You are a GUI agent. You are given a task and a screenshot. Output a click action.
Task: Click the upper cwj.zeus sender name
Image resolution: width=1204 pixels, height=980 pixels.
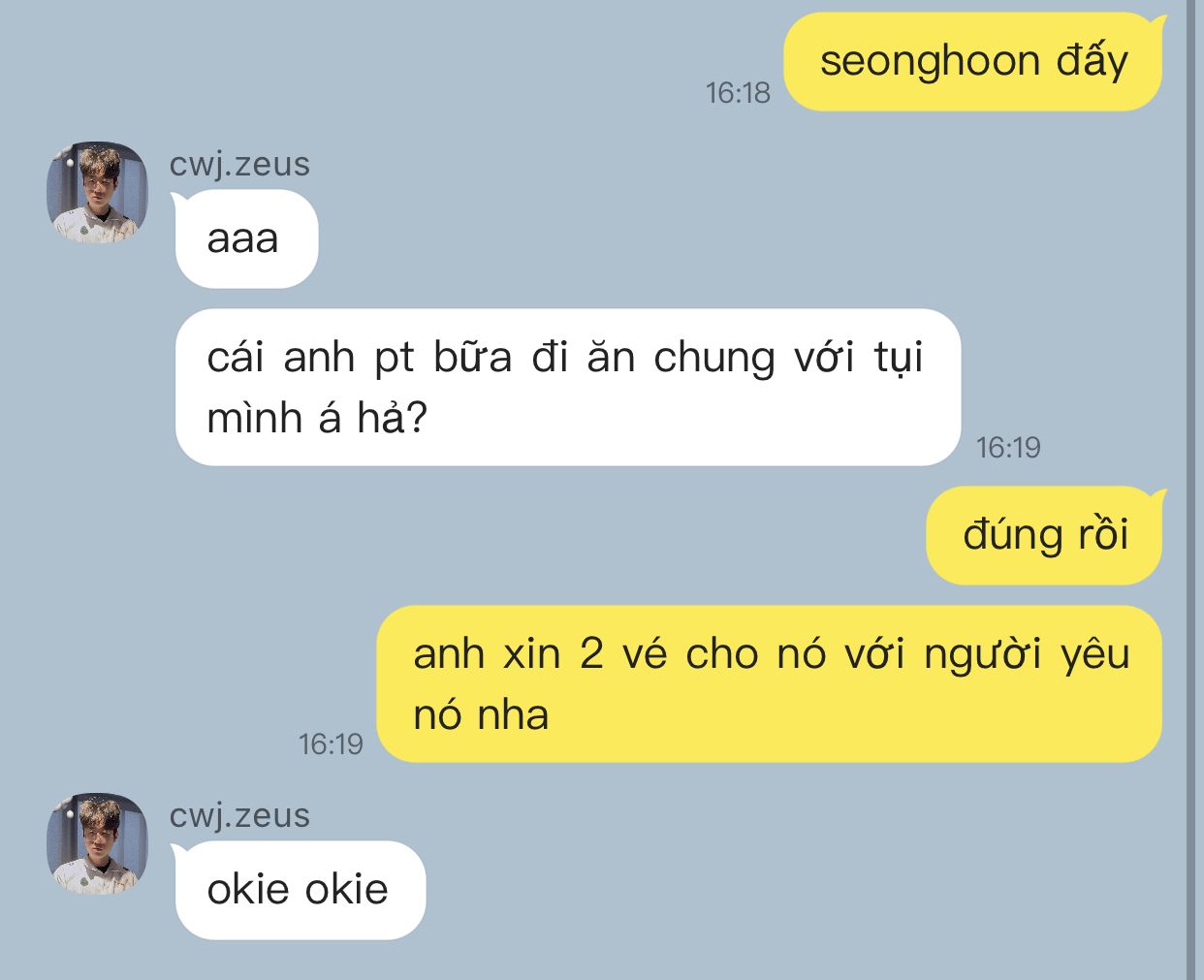tap(239, 164)
